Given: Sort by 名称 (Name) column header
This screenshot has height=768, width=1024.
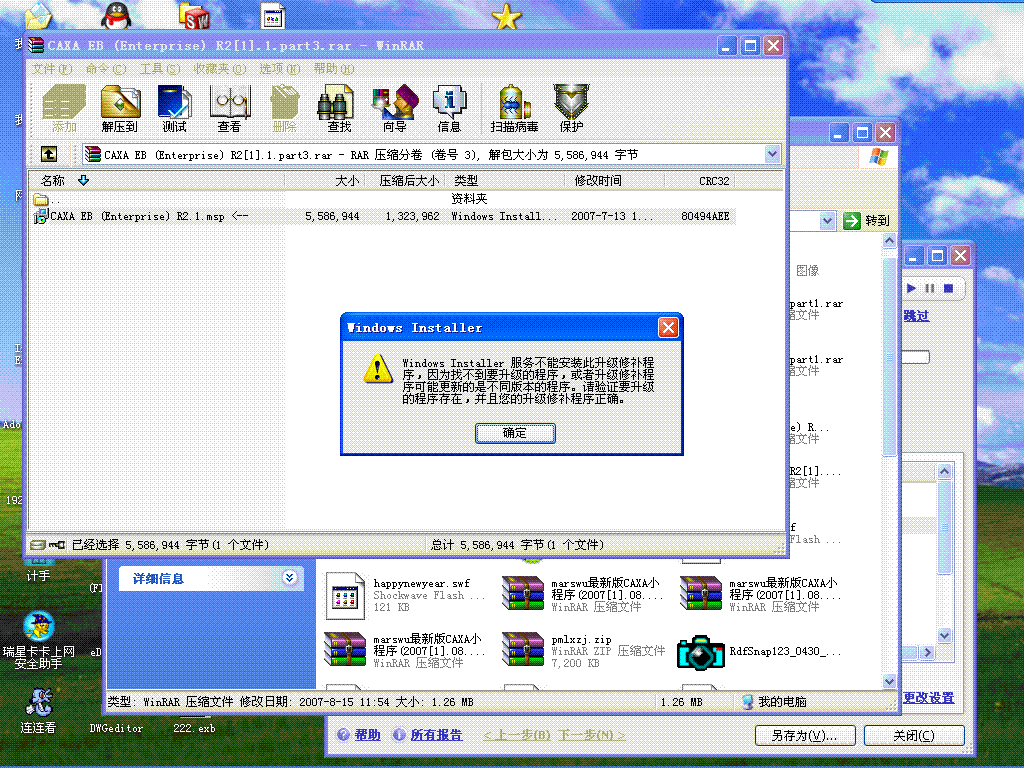Looking at the screenshot, I should click(x=157, y=181).
